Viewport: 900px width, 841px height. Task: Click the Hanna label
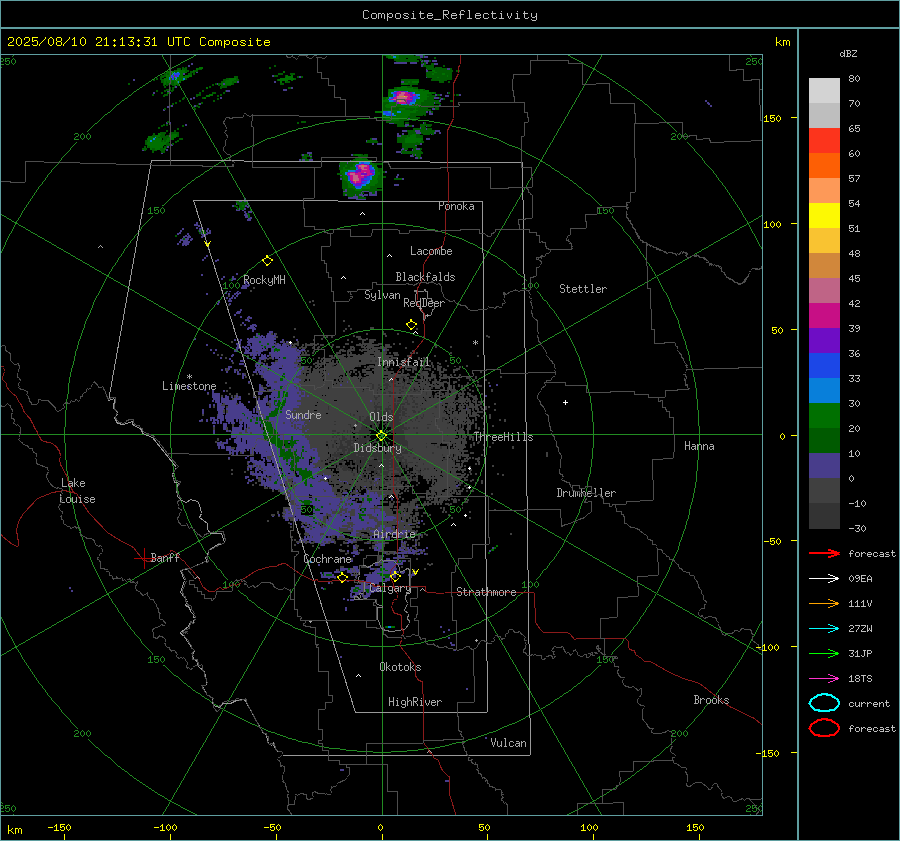pos(699,446)
